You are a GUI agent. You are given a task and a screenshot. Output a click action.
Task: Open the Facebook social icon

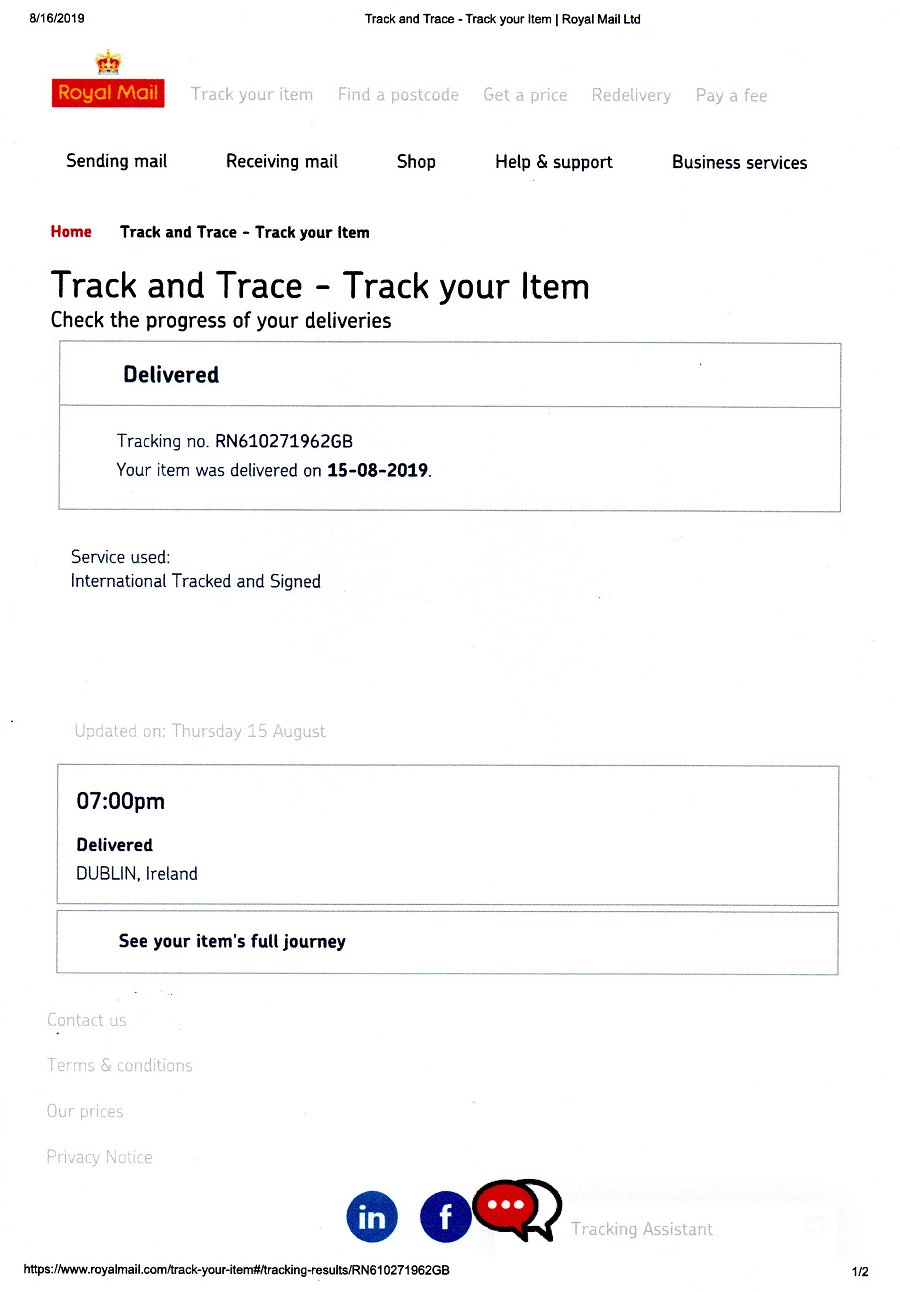click(x=446, y=1217)
